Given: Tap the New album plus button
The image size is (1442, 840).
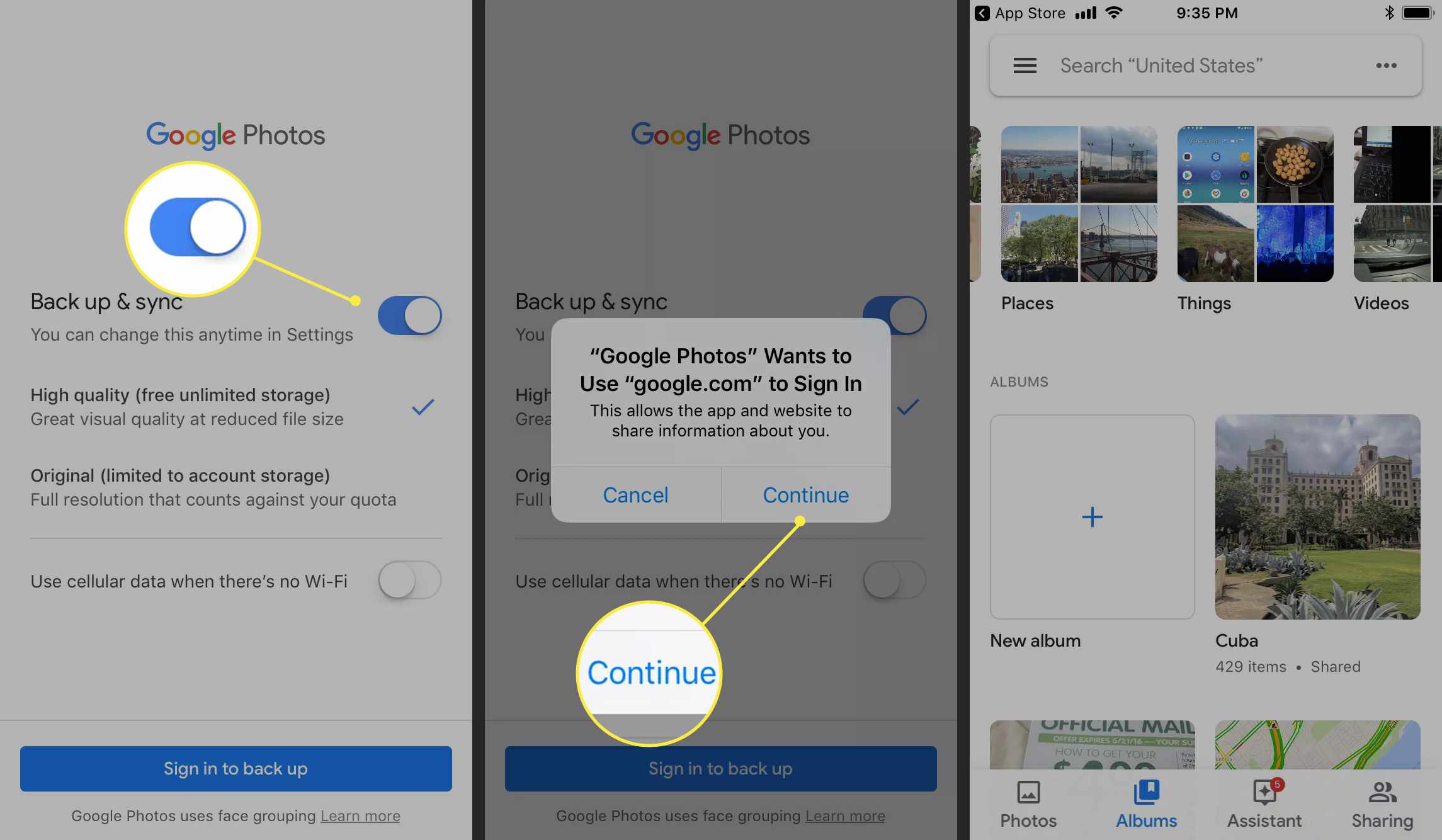Looking at the screenshot, I should point(1092,516).
